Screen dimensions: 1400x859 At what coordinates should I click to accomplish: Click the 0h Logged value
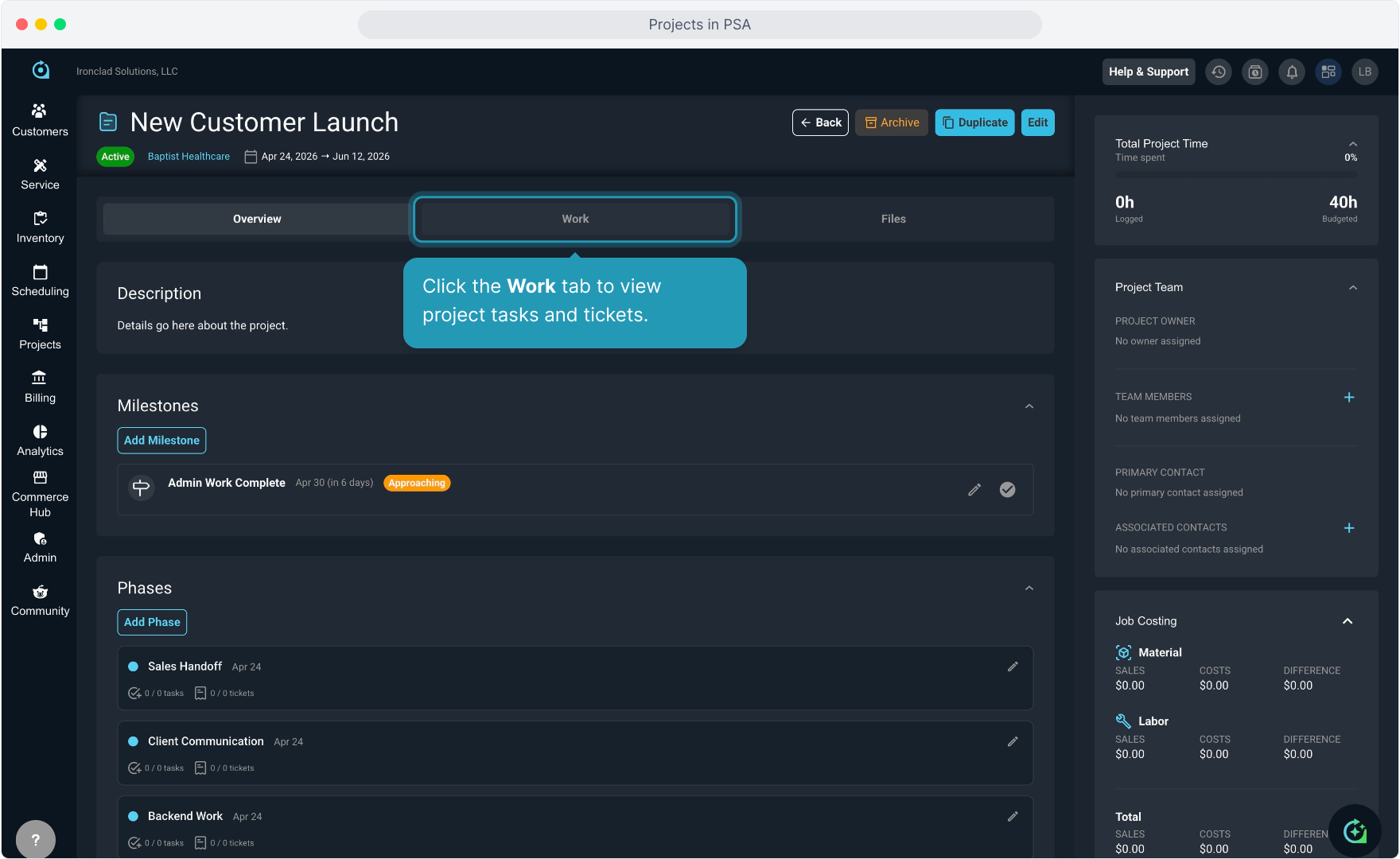pos(1125,202)
